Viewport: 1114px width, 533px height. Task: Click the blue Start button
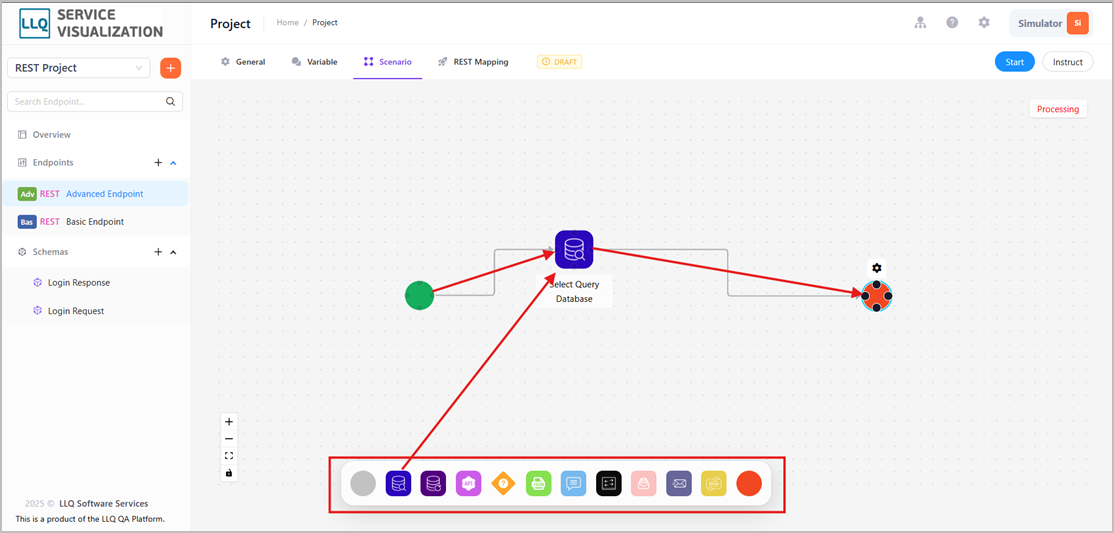(1015, 62)
